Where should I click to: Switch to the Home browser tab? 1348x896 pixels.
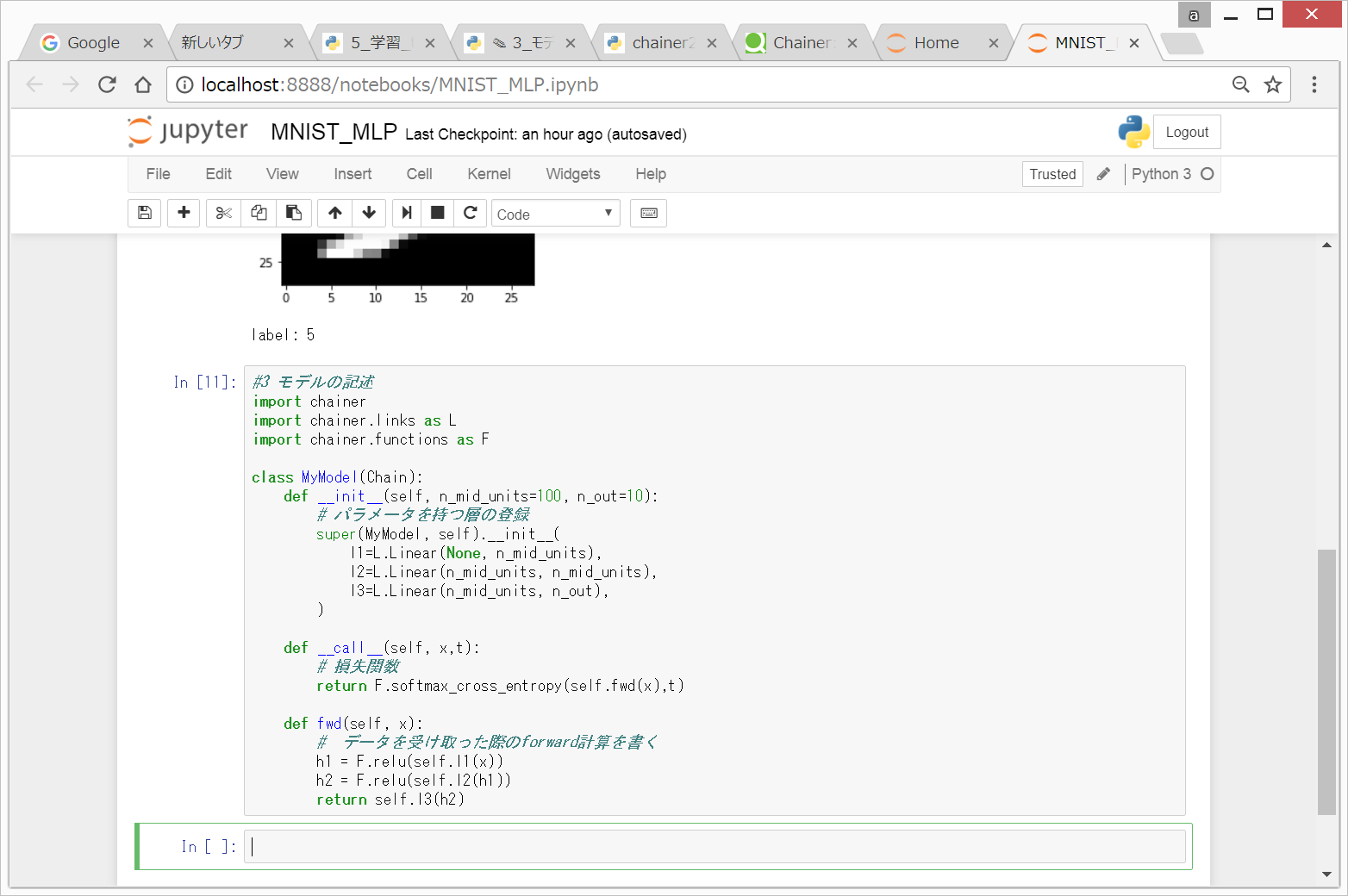click(936, 43)
